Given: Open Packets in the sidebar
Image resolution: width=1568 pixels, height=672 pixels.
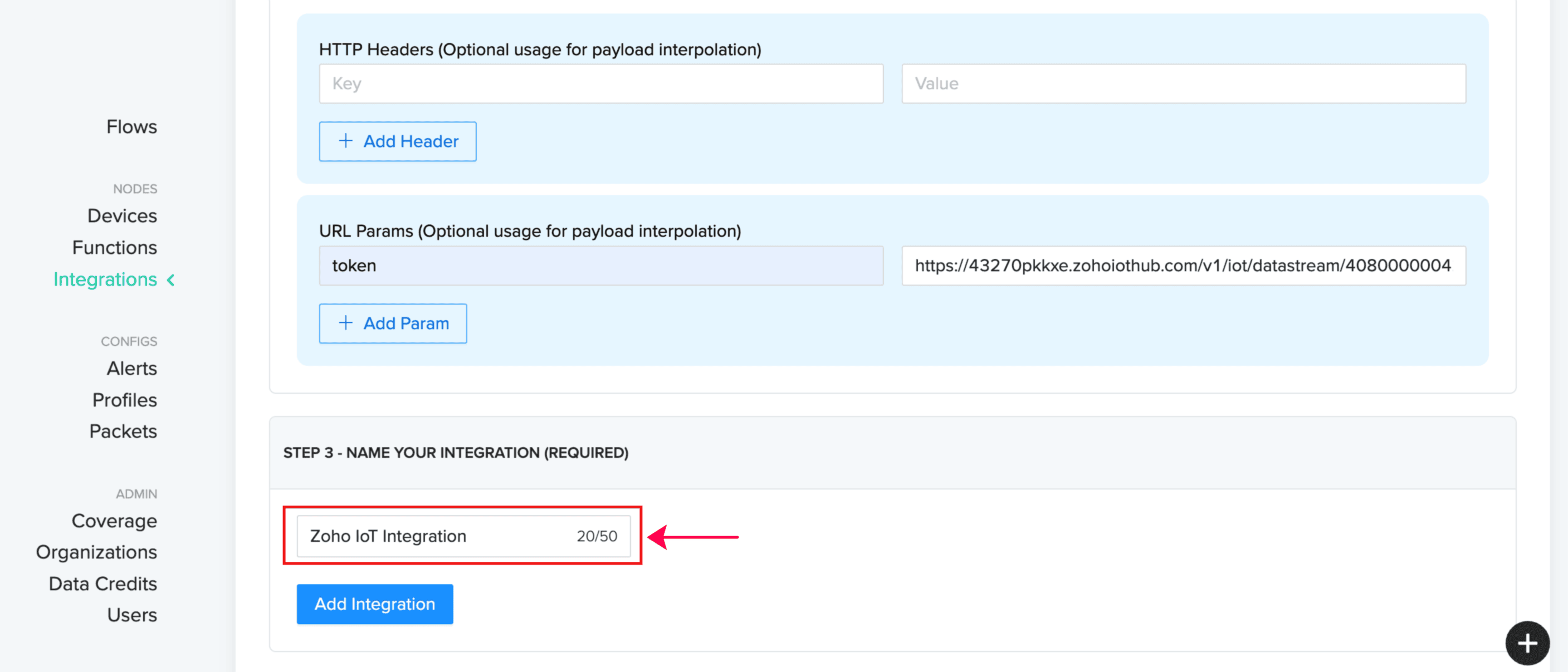Looking at the screenshot, I should point(123,431).
